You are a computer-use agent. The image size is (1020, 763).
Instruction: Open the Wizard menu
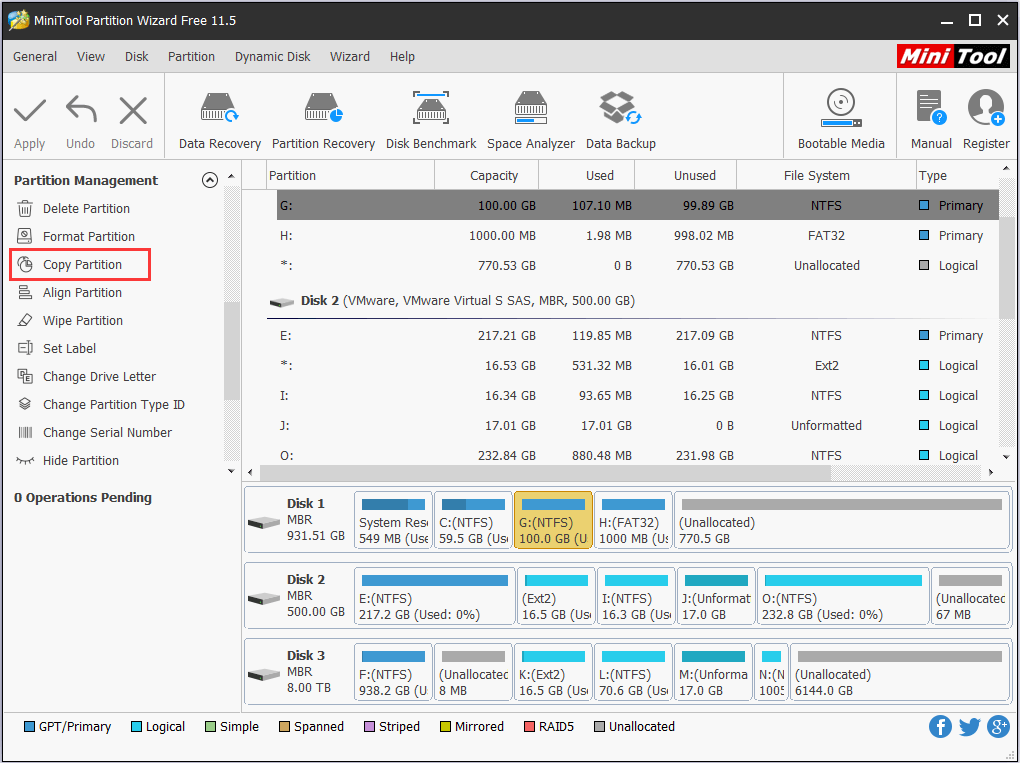click(350, 57)
